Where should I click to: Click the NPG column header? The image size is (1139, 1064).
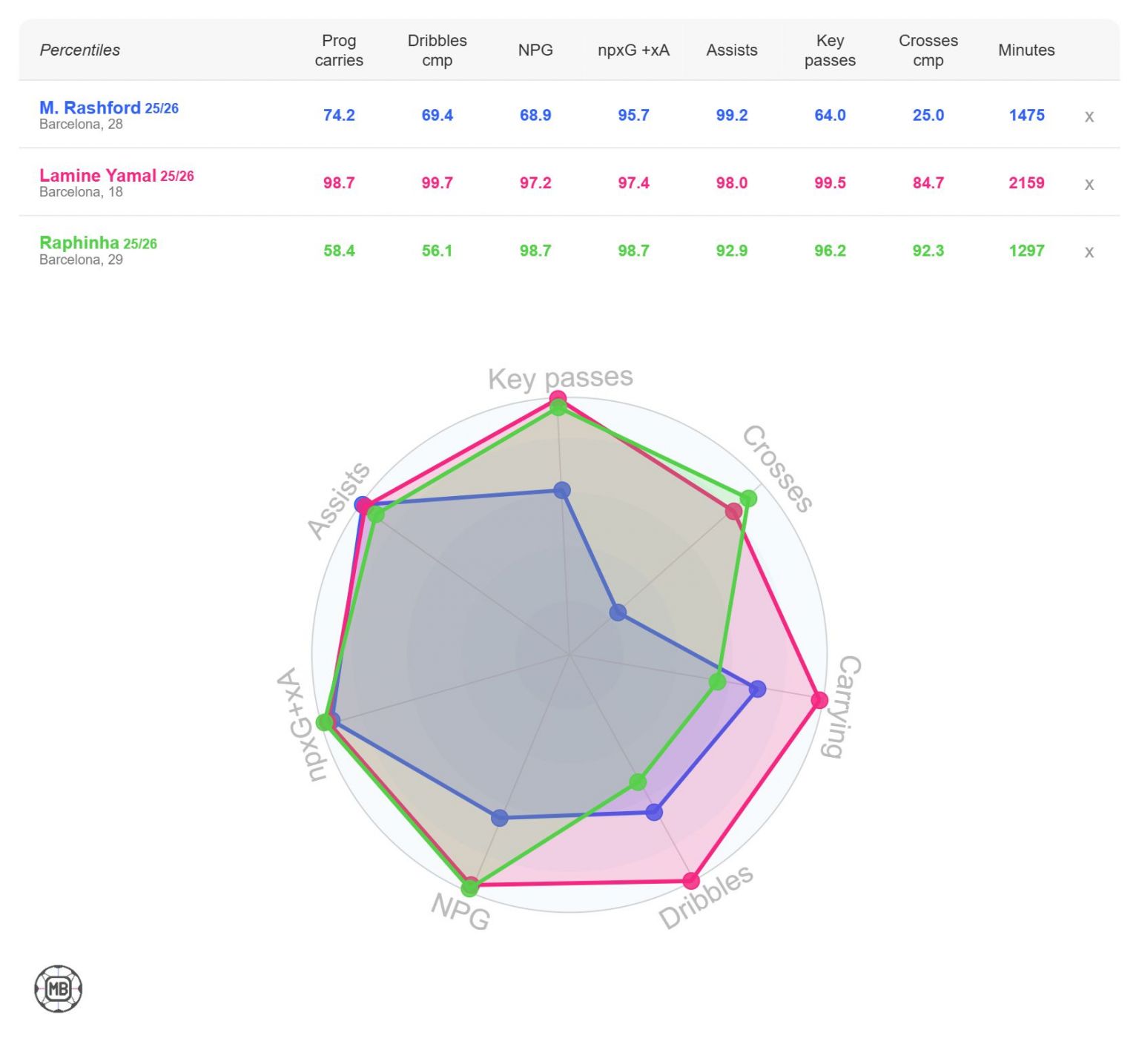[x=535, y=50]
